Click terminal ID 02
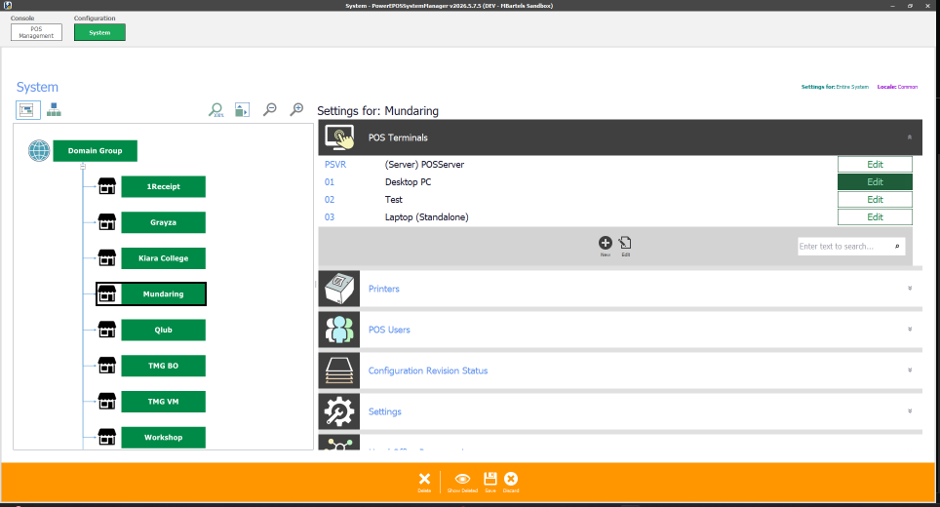The width and height of the screenshot is (940, 507). click(x=329, y=199)
